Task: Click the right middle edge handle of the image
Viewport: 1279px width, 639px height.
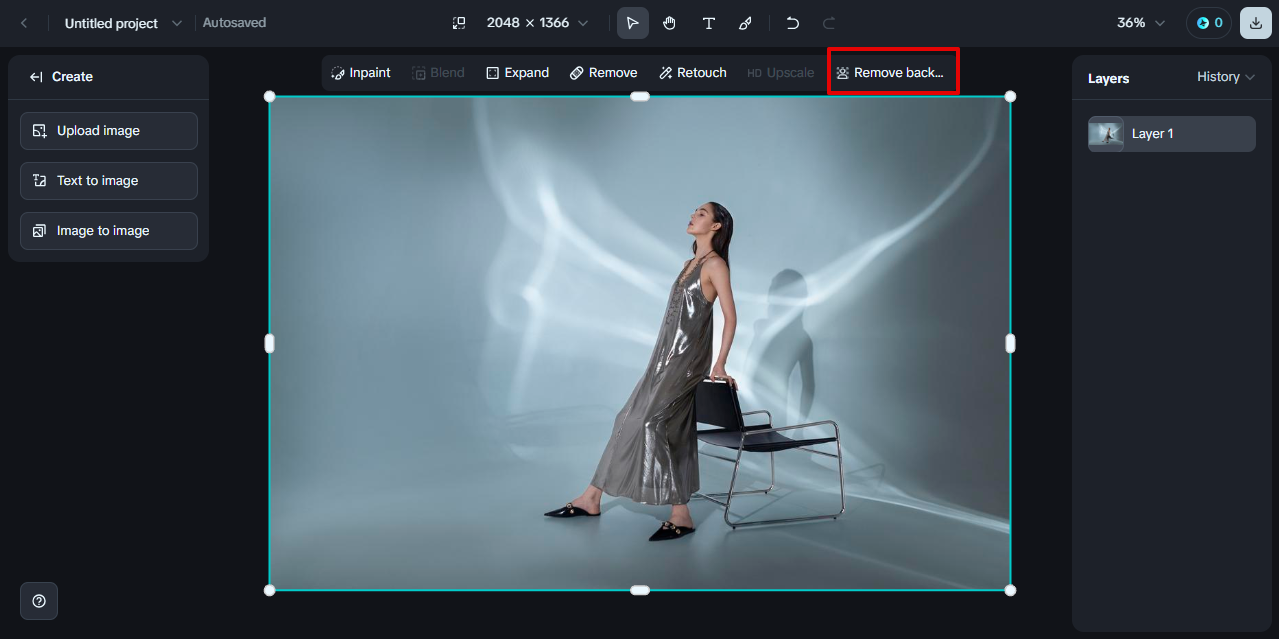Action: (1010, 343)
